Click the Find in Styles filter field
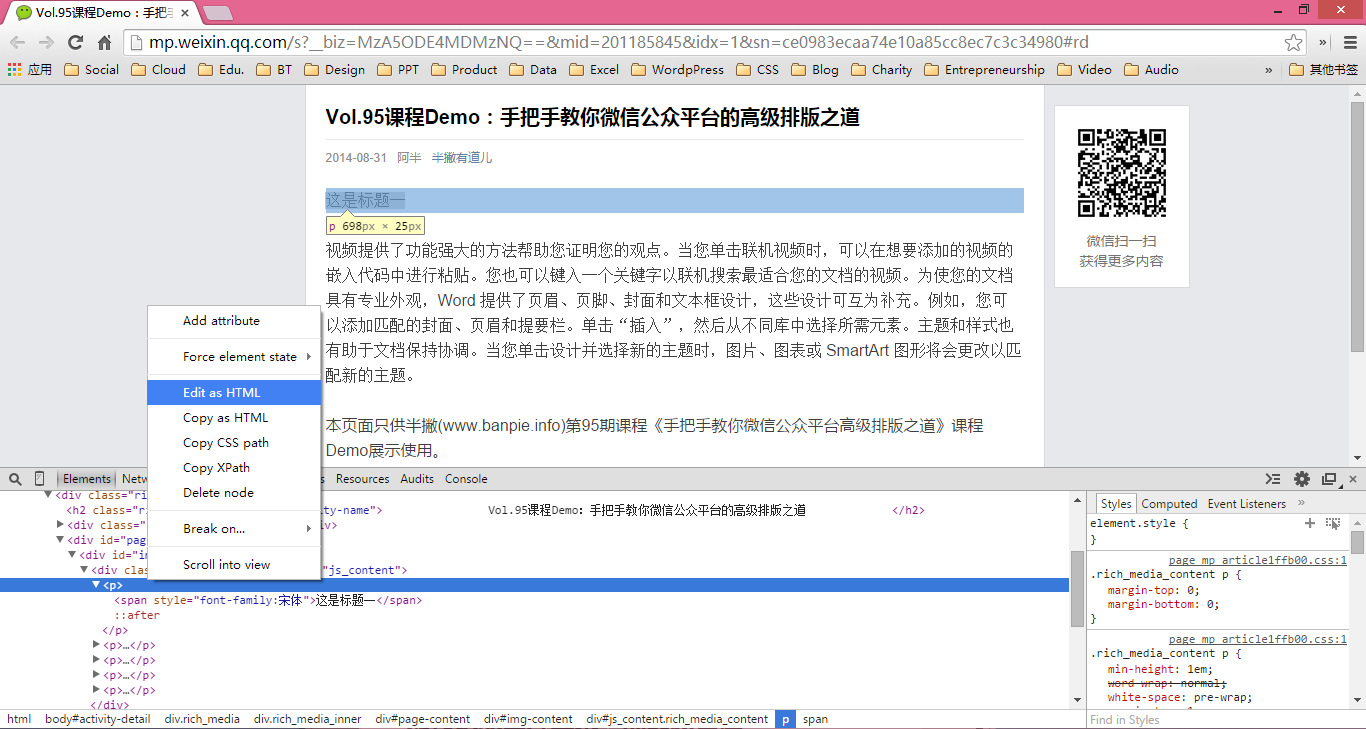 (x=1215, y=719)
